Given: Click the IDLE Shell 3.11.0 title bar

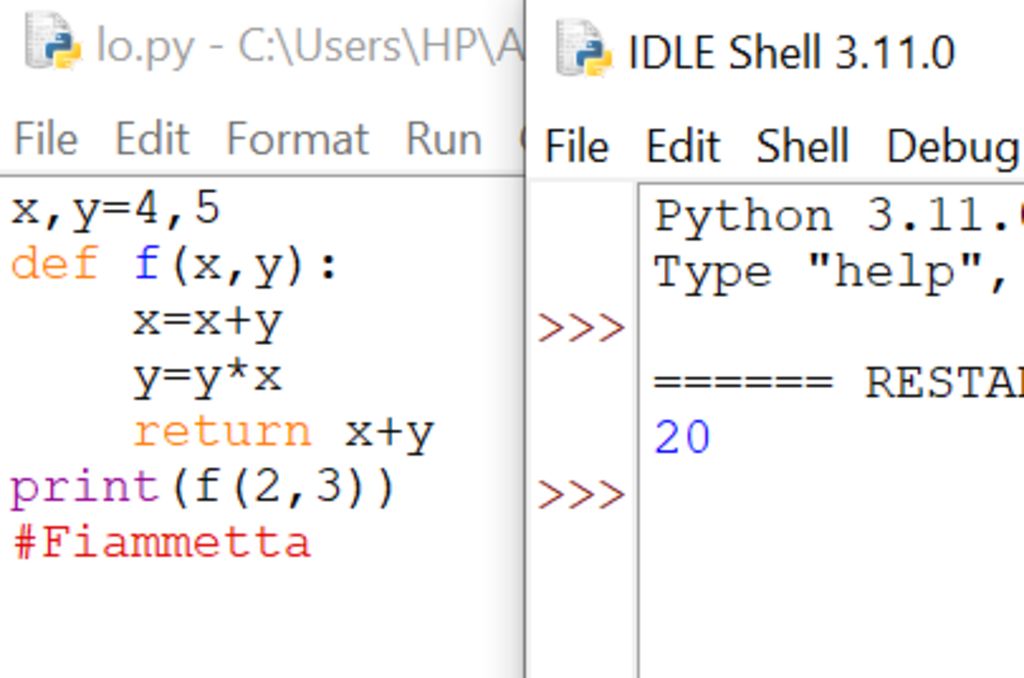Looking at the screenshot, I should click(x=790, y=51).
